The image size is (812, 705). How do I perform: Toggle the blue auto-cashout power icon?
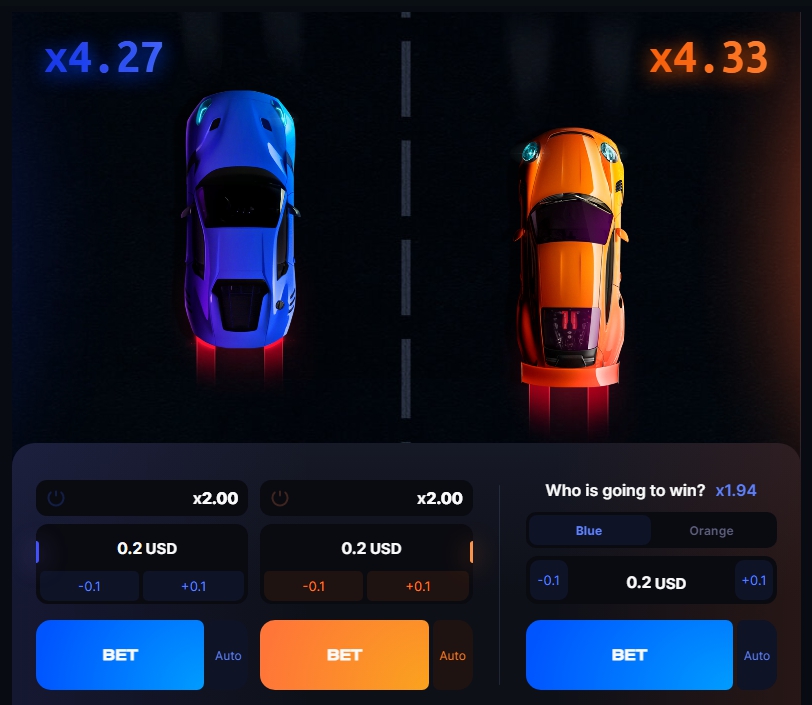[56, 498]
